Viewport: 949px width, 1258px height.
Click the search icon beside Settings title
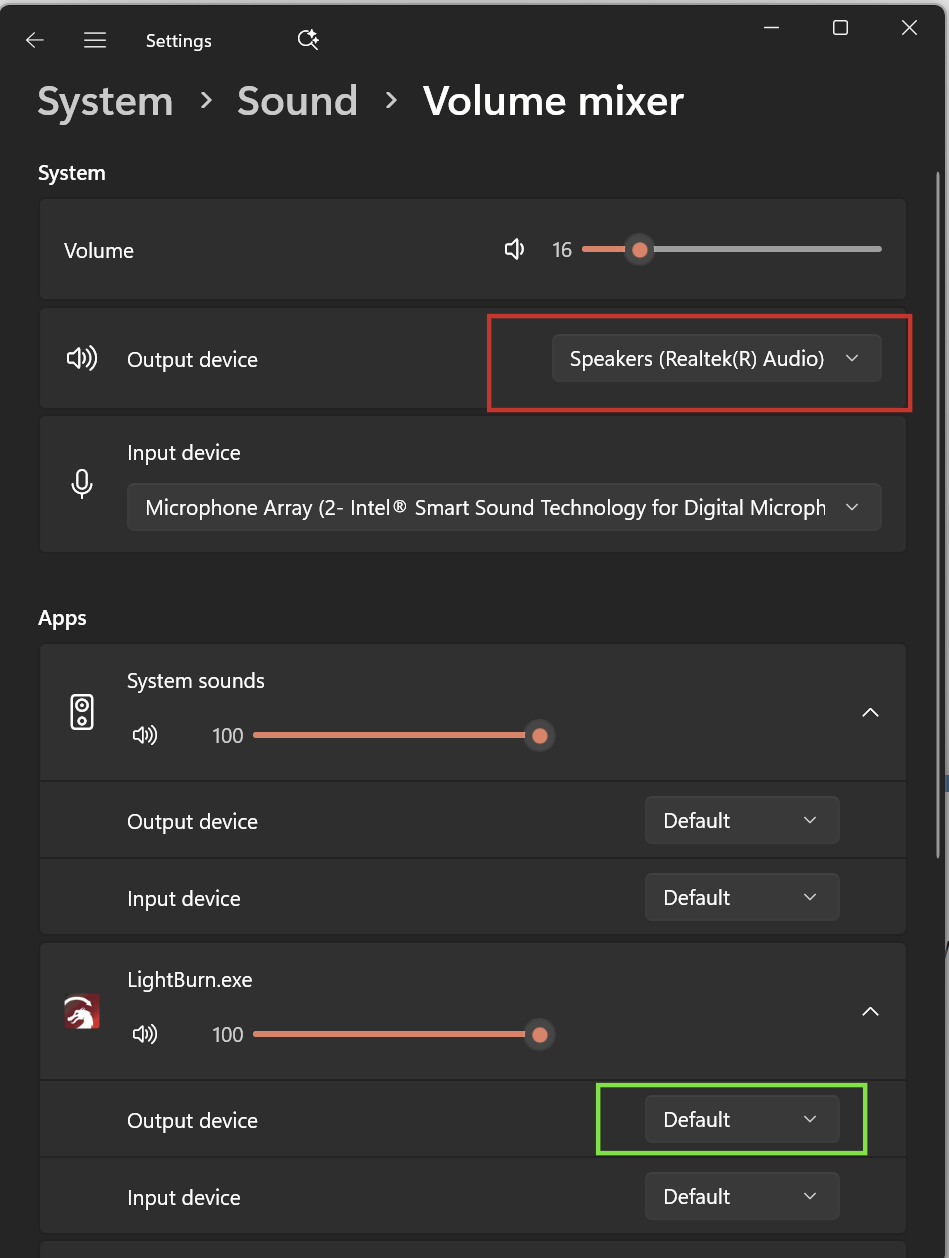click(308, 40)
